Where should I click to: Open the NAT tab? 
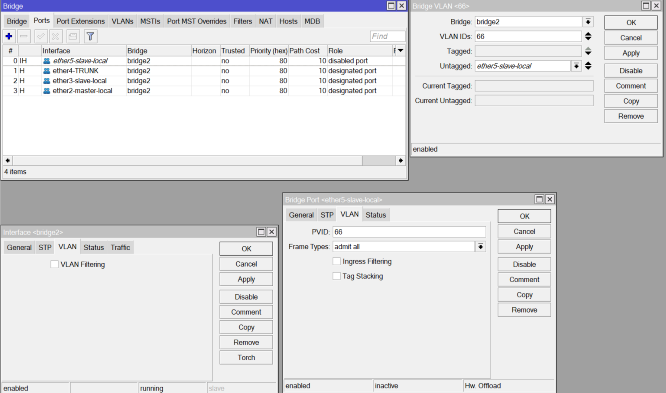click(265, 21)
